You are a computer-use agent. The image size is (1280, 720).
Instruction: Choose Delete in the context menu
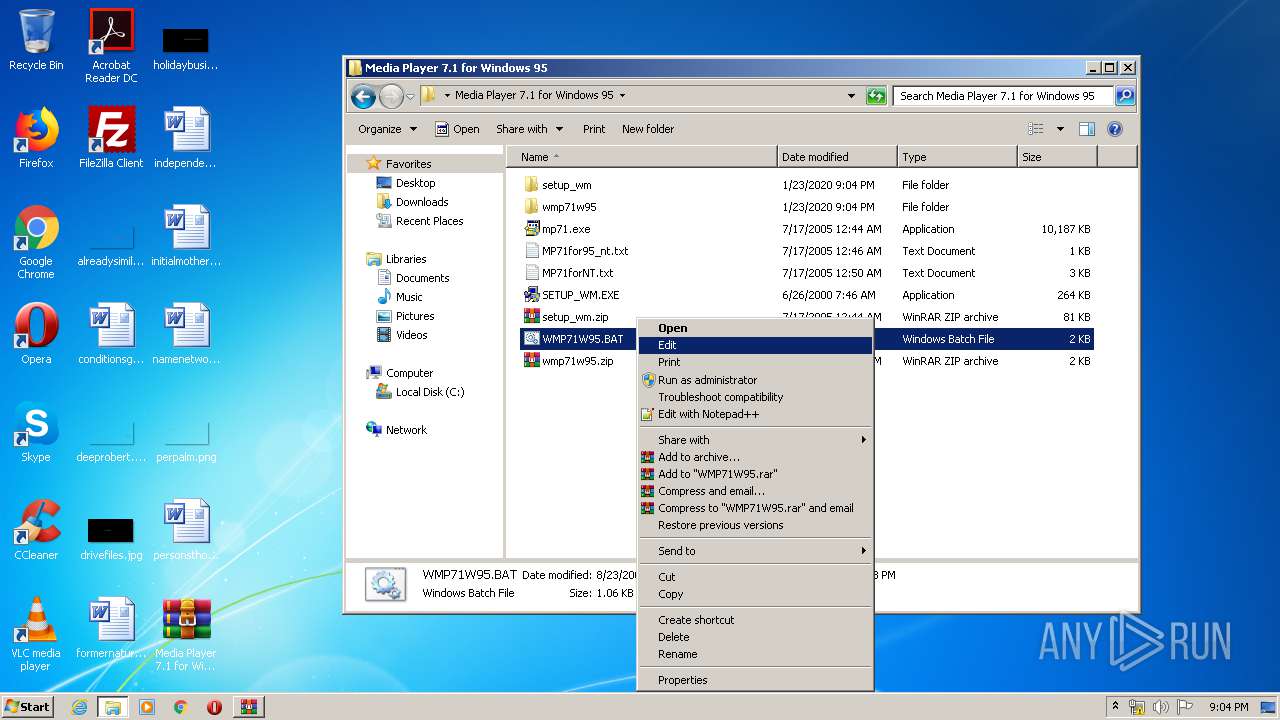pos(756,637)
